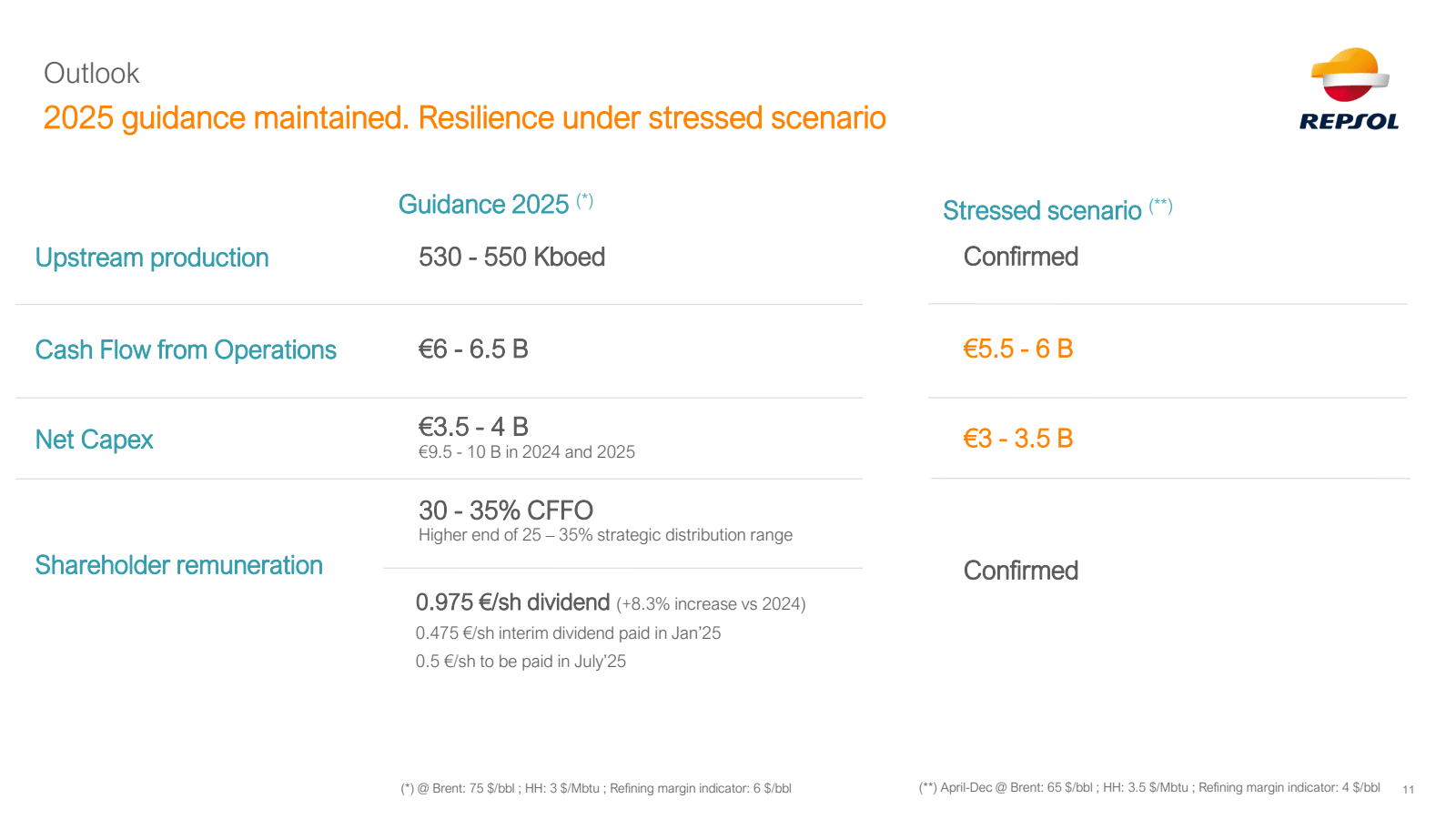Click the €6 - 6.5 B guidance value
Screen dimensions: 1456x819
coord(473,349)
